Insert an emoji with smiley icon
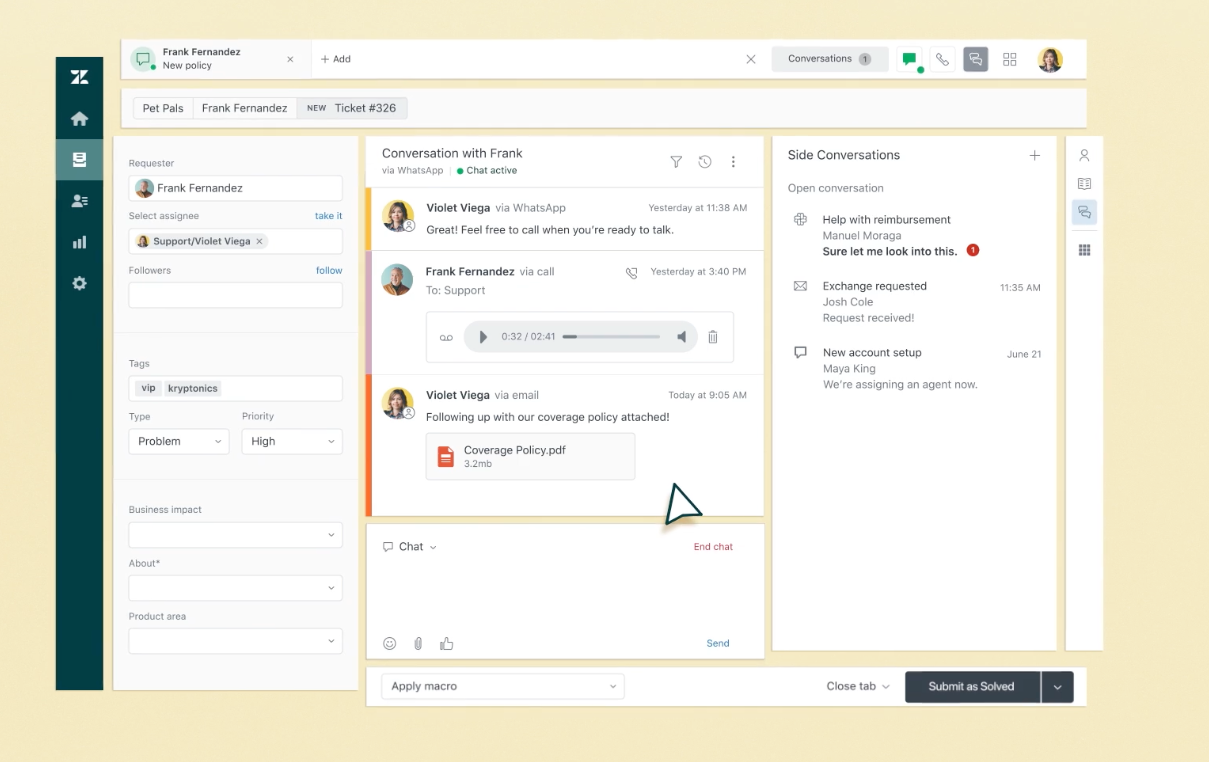Image resolution: width=1209 pixels, height=762 pixels. pos(390,644)
